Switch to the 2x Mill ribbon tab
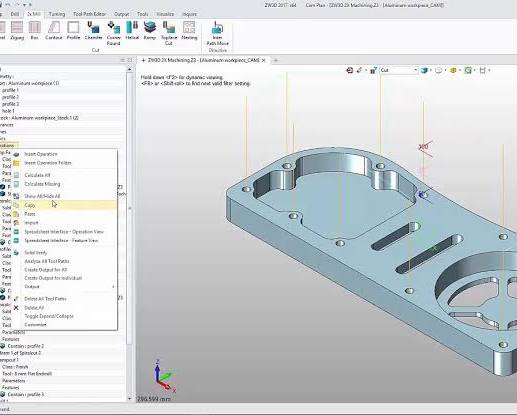Viewport: 517px width, 415px height. [x=34, y=14]
